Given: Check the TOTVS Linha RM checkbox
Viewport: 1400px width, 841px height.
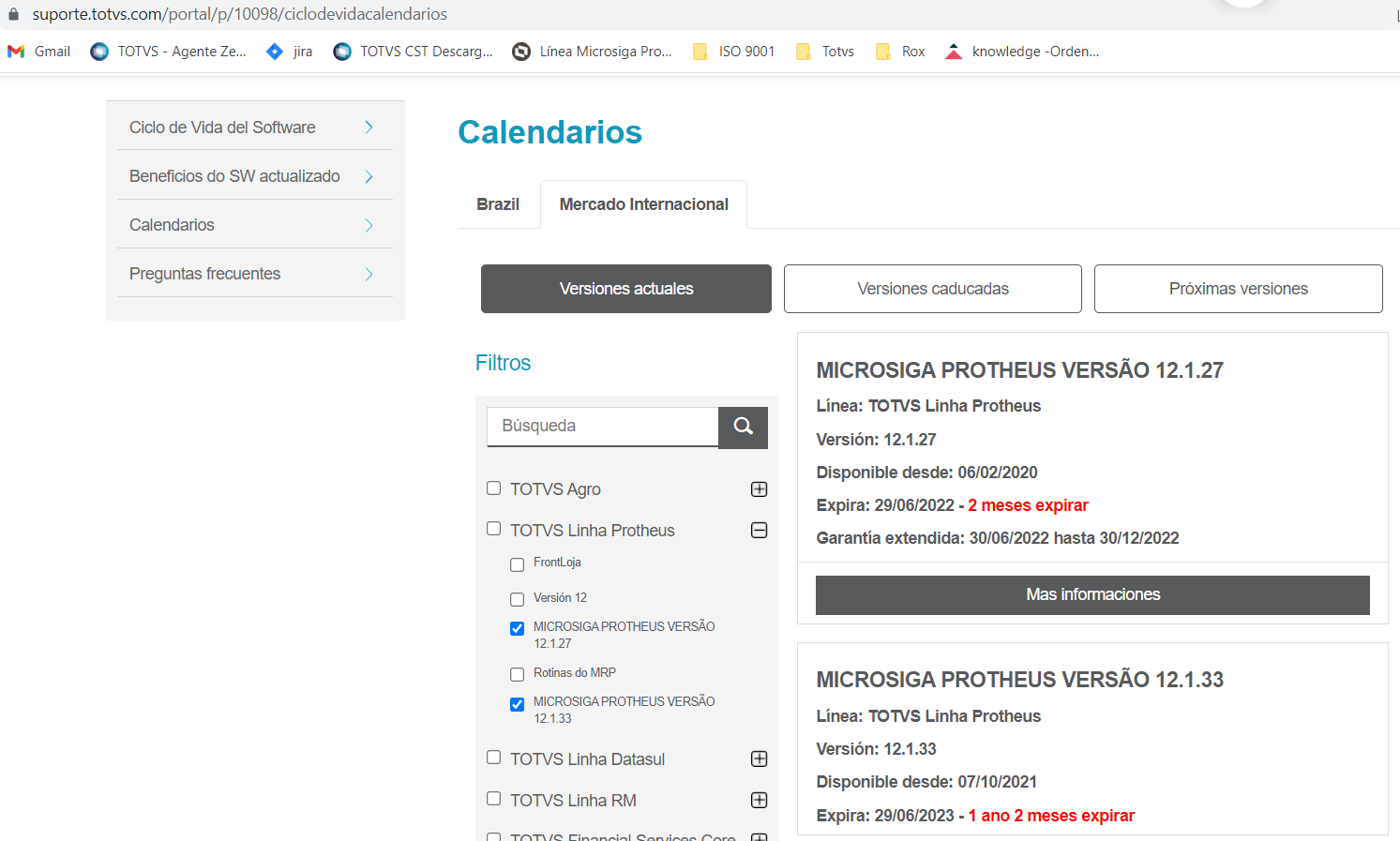Looking at the screenshot, I should (x=494, y=799).
